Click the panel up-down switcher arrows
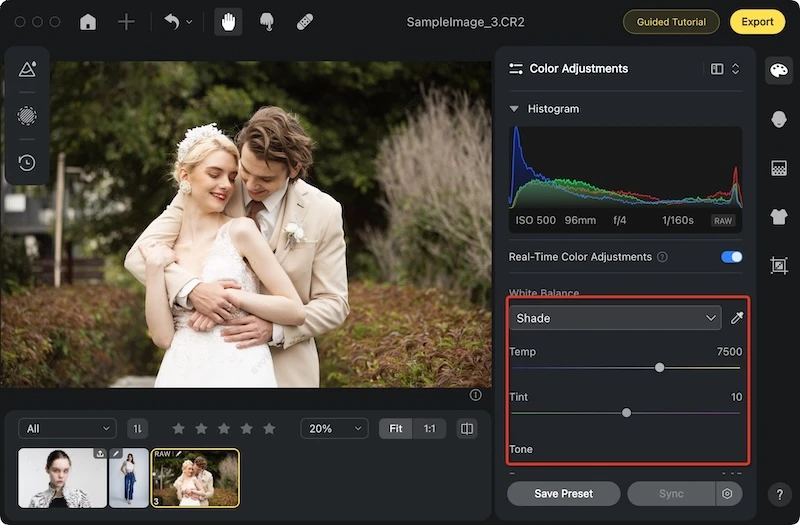The height and width of the screenshot is (525, 800). coord(735,69)
